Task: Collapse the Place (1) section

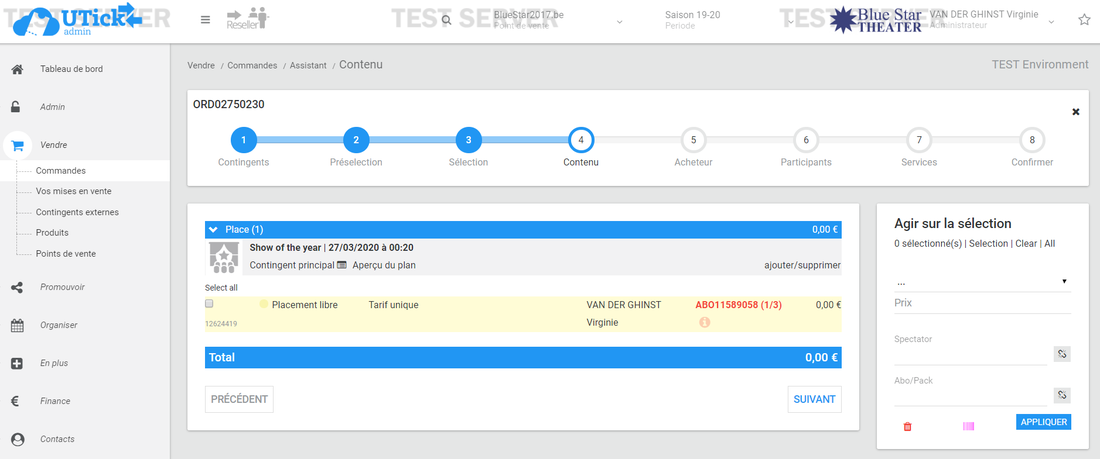Action: pyautogui.click(x=214, y=230)
